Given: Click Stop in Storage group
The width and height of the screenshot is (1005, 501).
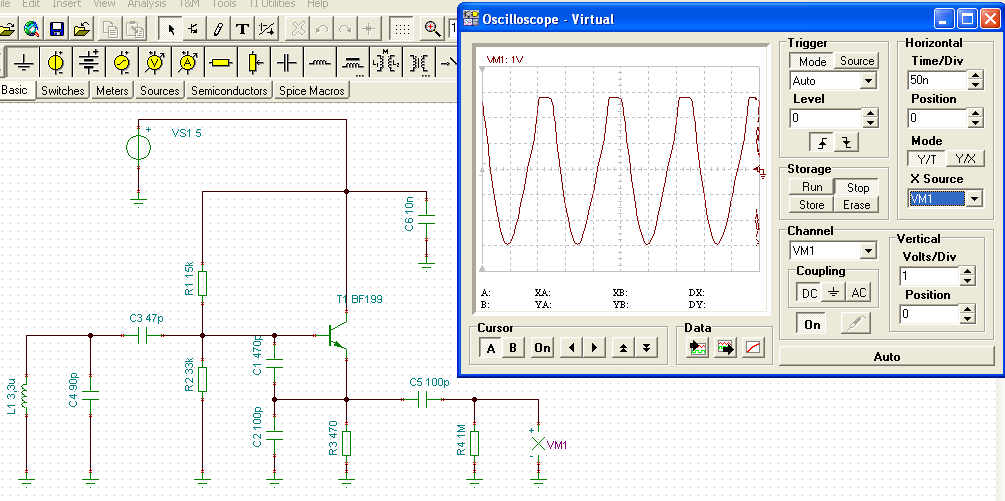Looking at the screenshot, I should pos(857,187).
